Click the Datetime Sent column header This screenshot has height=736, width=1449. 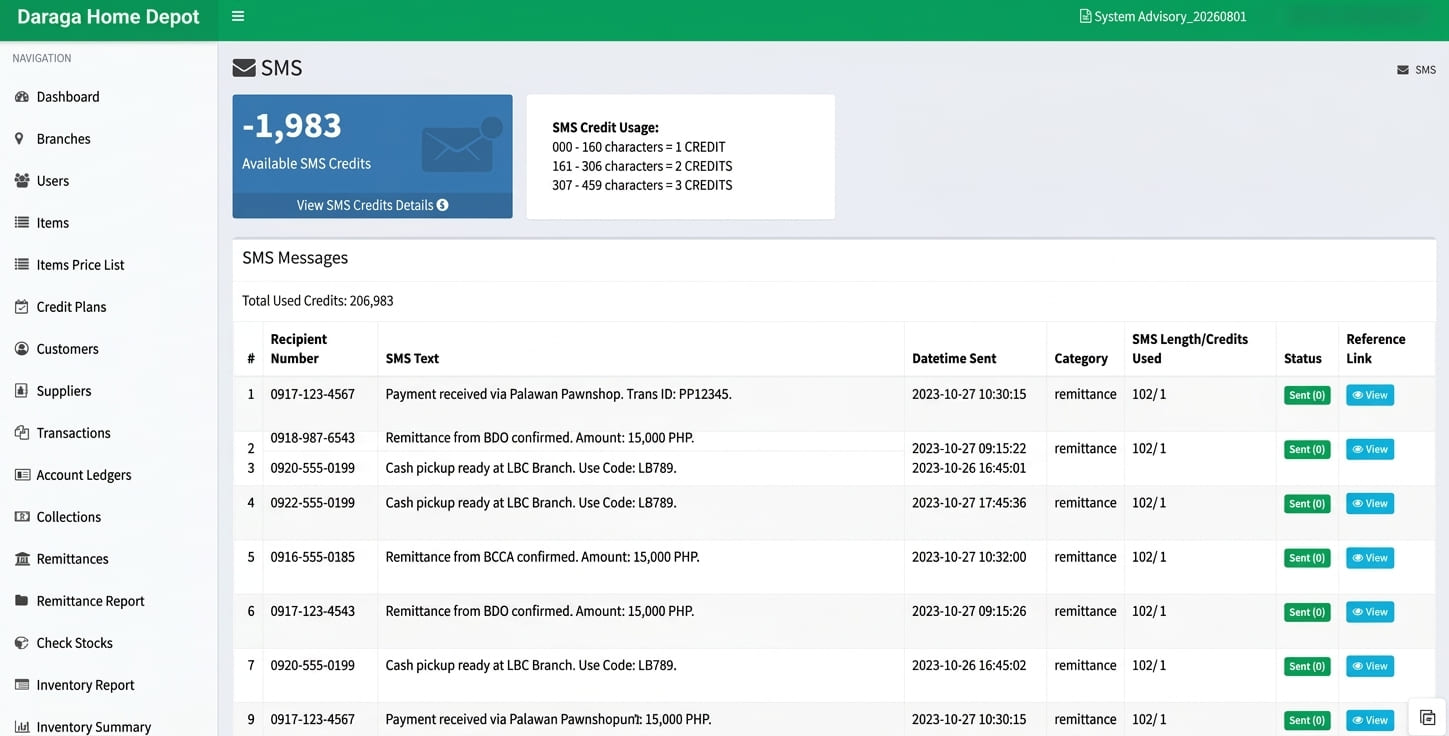coord(954,358)
